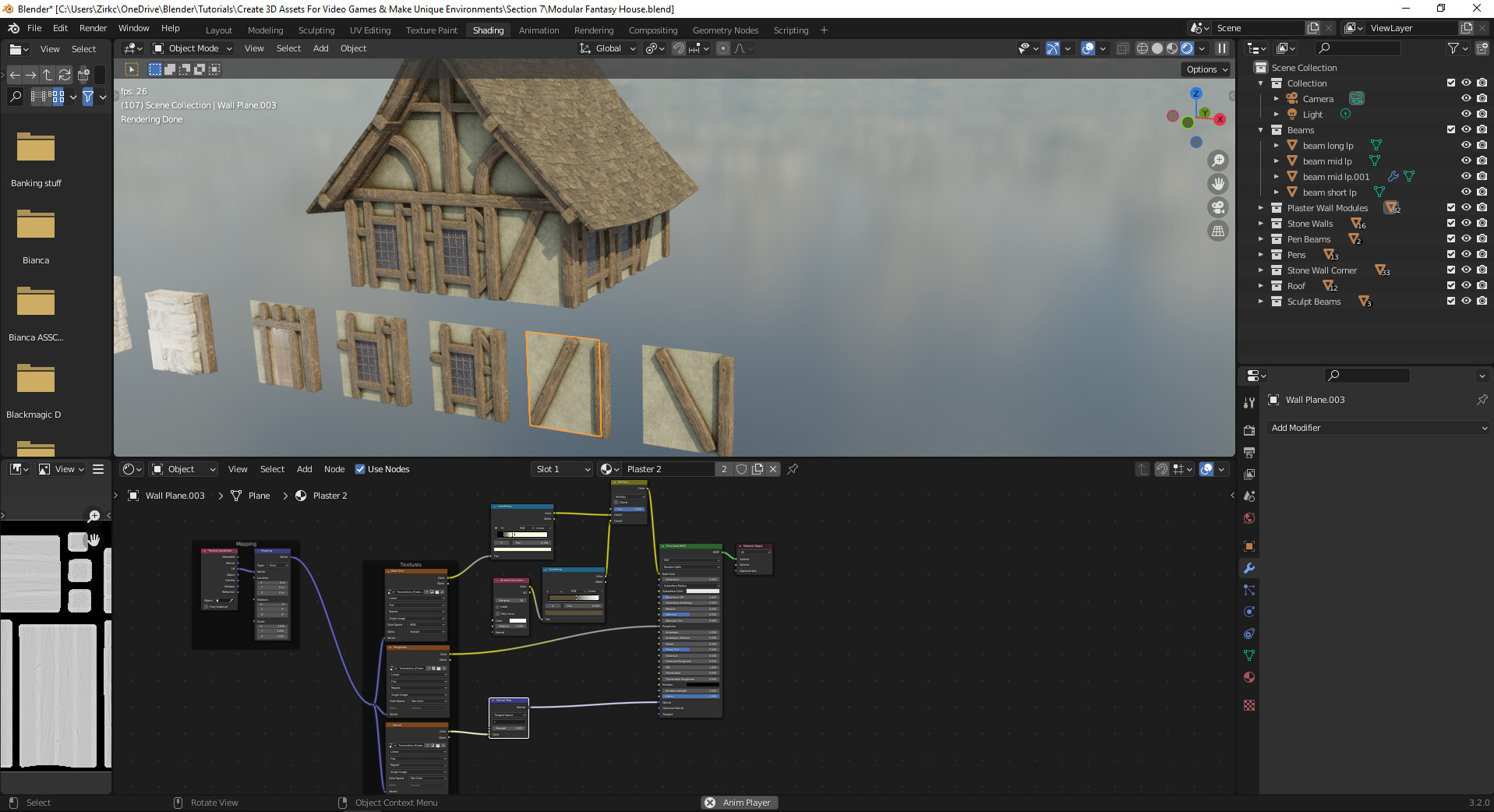Open the Slot 1 material slot dropdown

[562, 469]
